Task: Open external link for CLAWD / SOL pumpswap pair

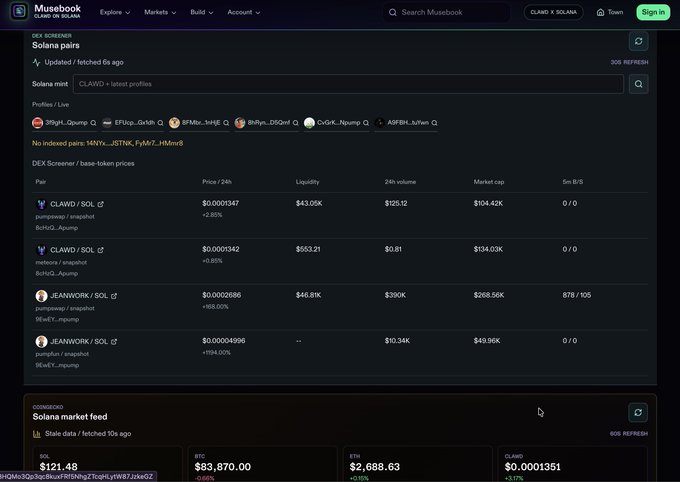Action: [x=101, y=204]
